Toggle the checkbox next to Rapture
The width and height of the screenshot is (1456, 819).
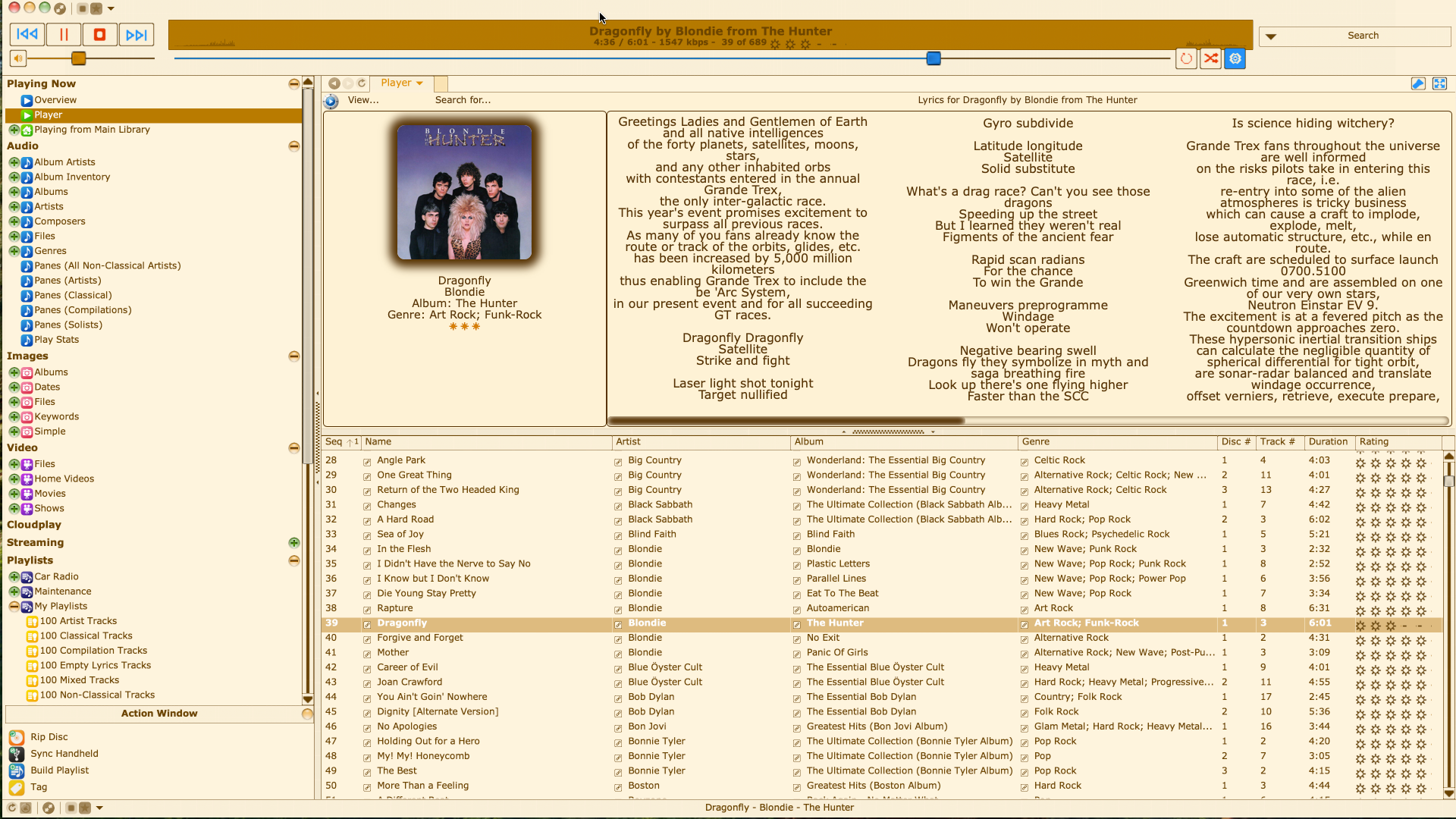point(367,609)
